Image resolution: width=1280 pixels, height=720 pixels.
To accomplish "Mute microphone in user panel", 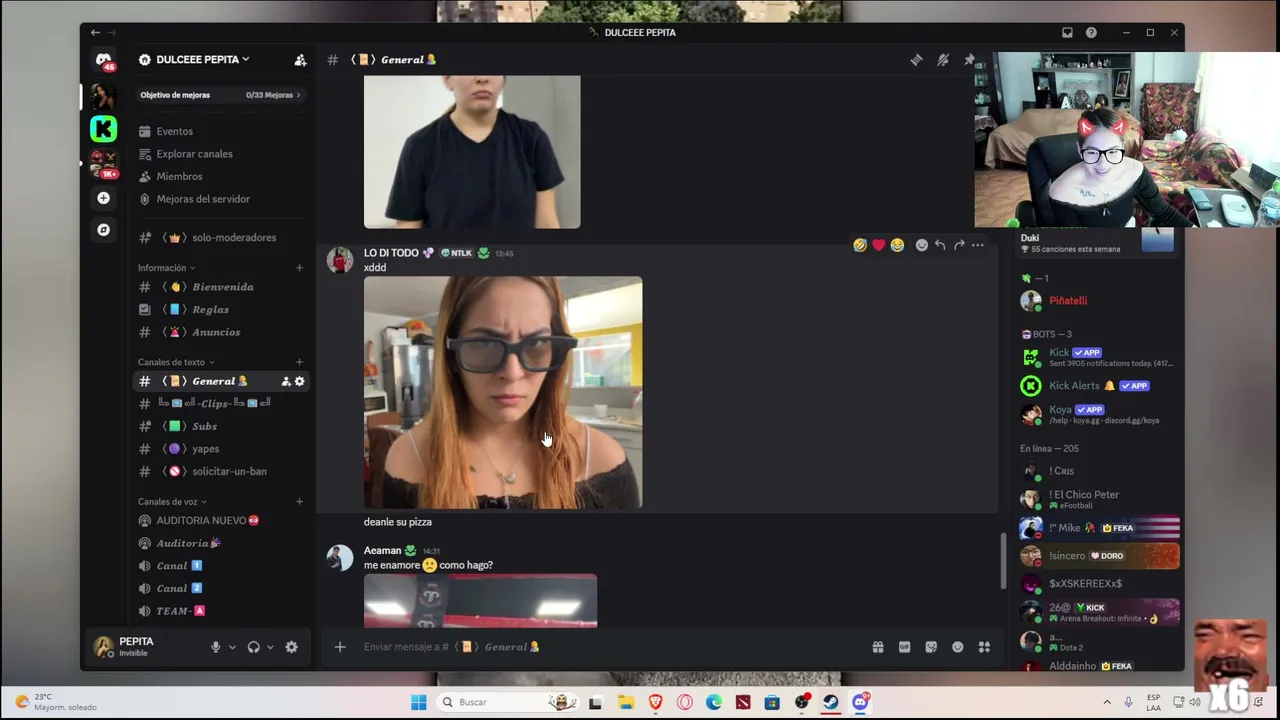I will click(x=215, y=647).
